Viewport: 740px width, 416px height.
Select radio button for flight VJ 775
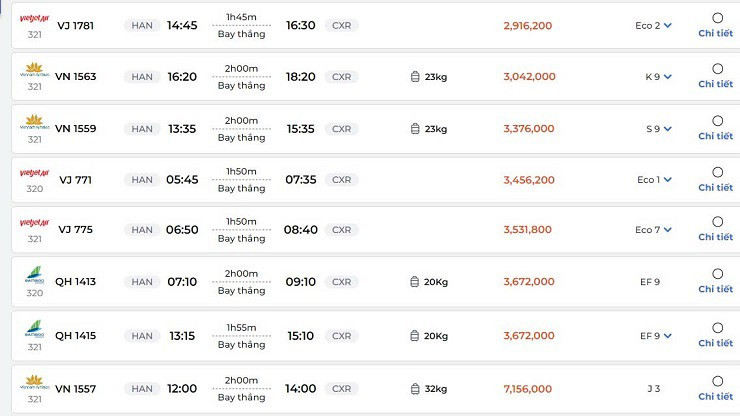pos(717,222)
